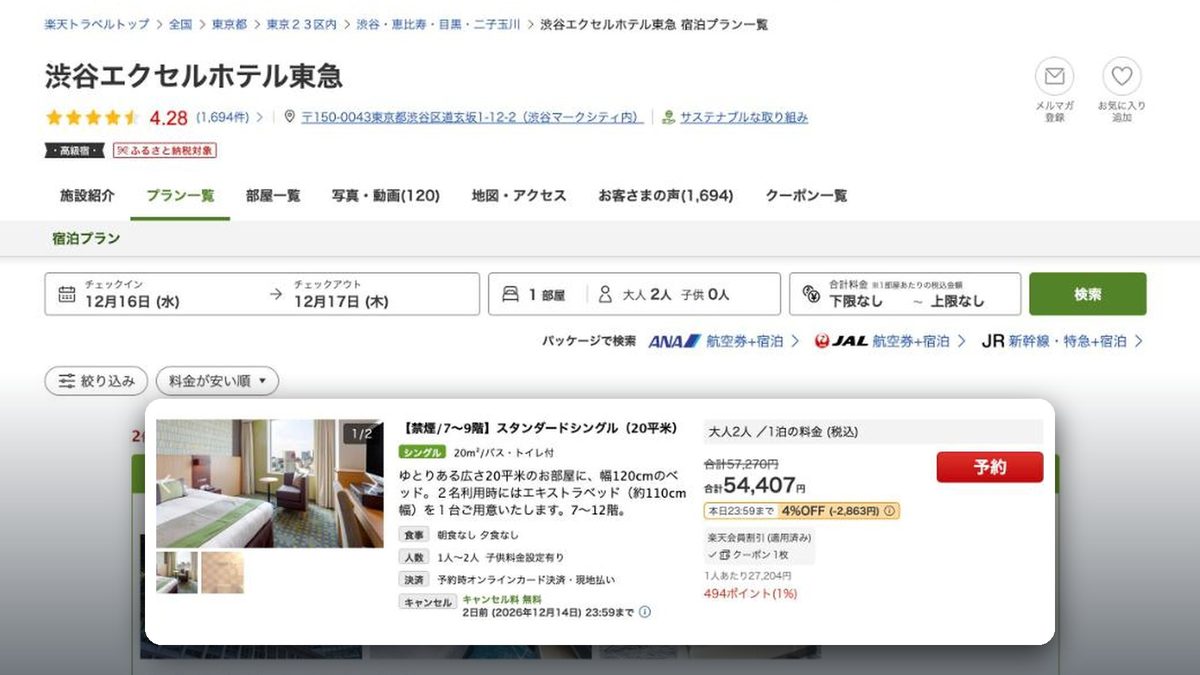Click the star rating icons
The height and width of the screenshot is (675, 1200).
(x=92, y=117)
